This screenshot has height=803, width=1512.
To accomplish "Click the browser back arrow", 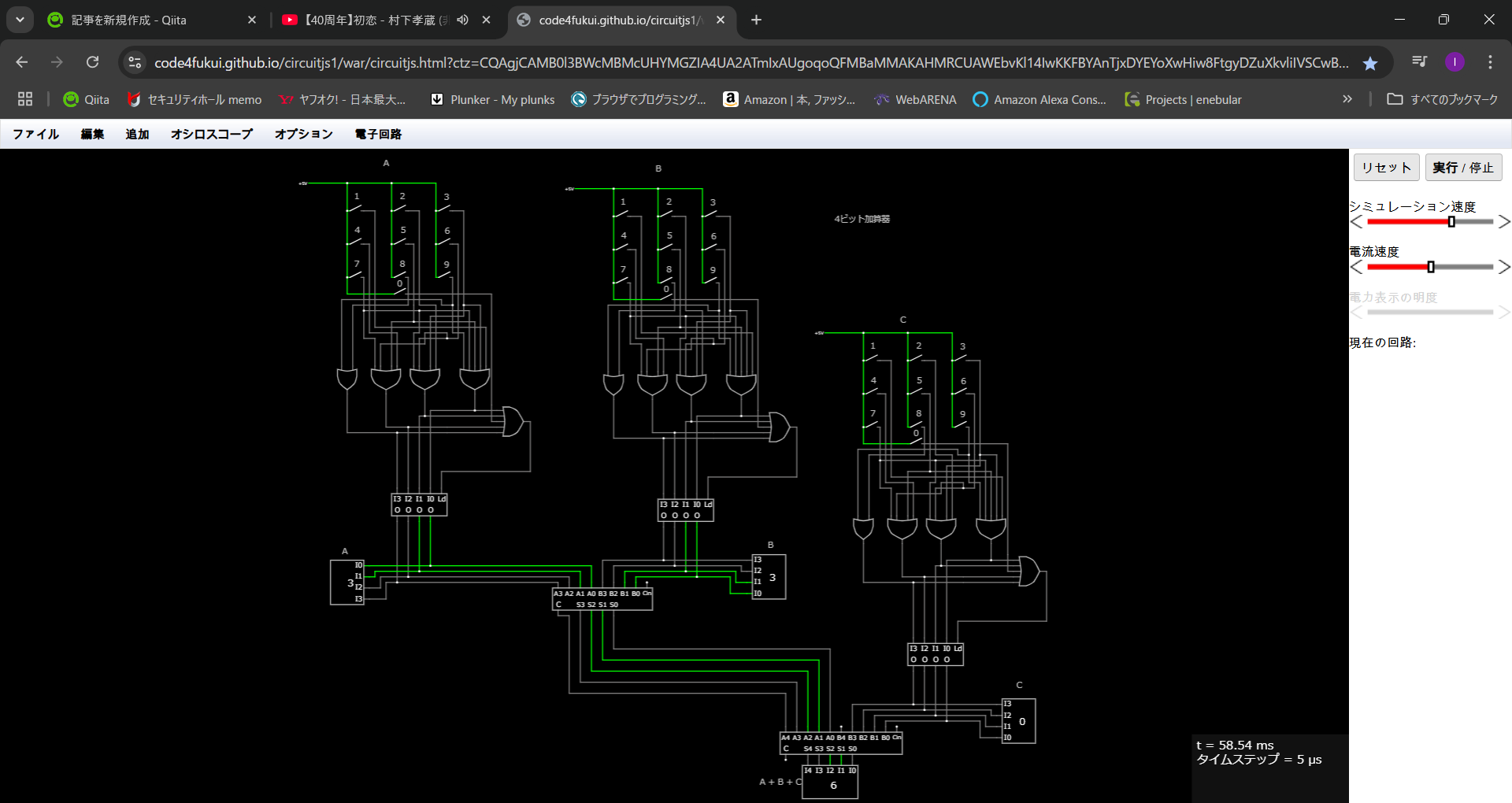I will pos(22,62).
